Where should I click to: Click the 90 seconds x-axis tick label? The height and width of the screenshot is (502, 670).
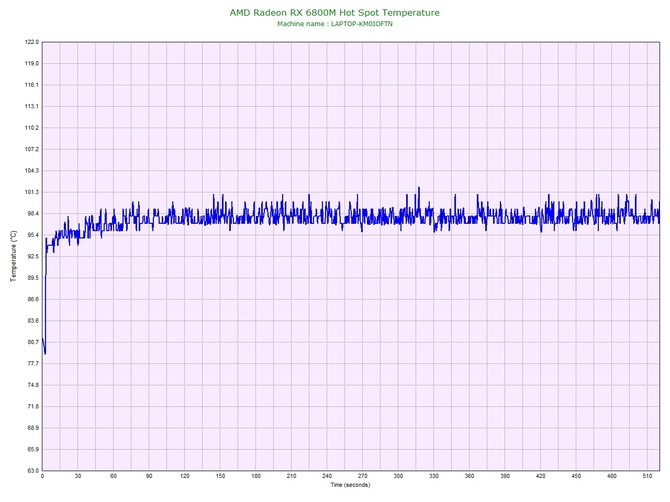point(149,476)
